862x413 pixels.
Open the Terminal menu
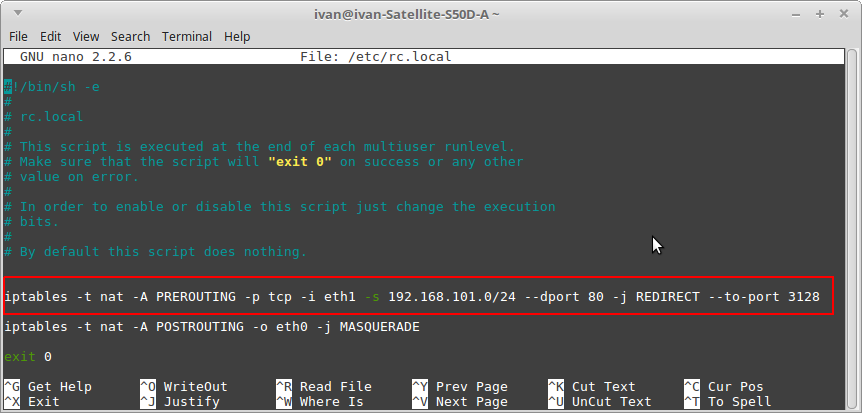pos(187,37)
